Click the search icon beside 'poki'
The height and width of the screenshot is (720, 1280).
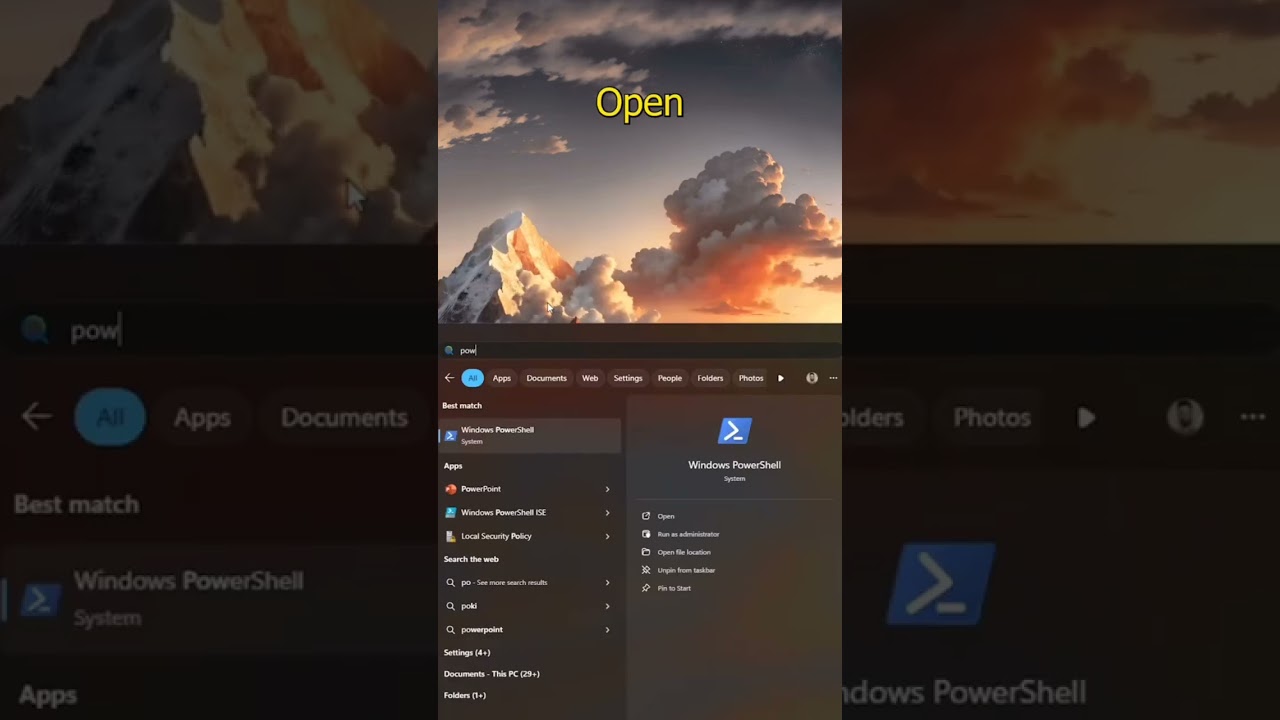point(451,606)
